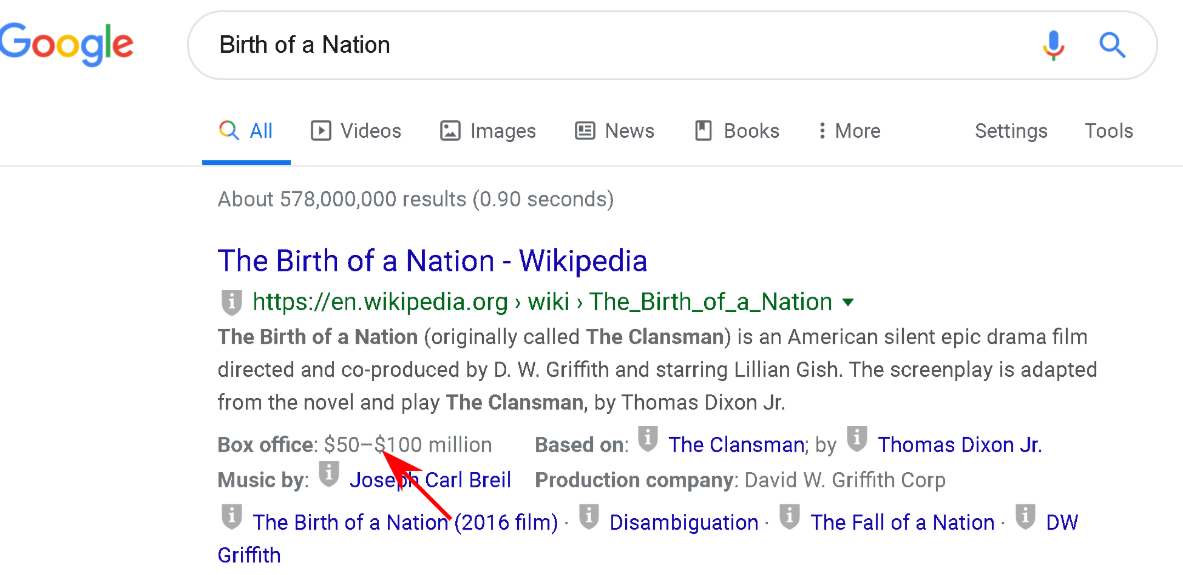
Task: Open search Settings
Action: [1011, 131]
